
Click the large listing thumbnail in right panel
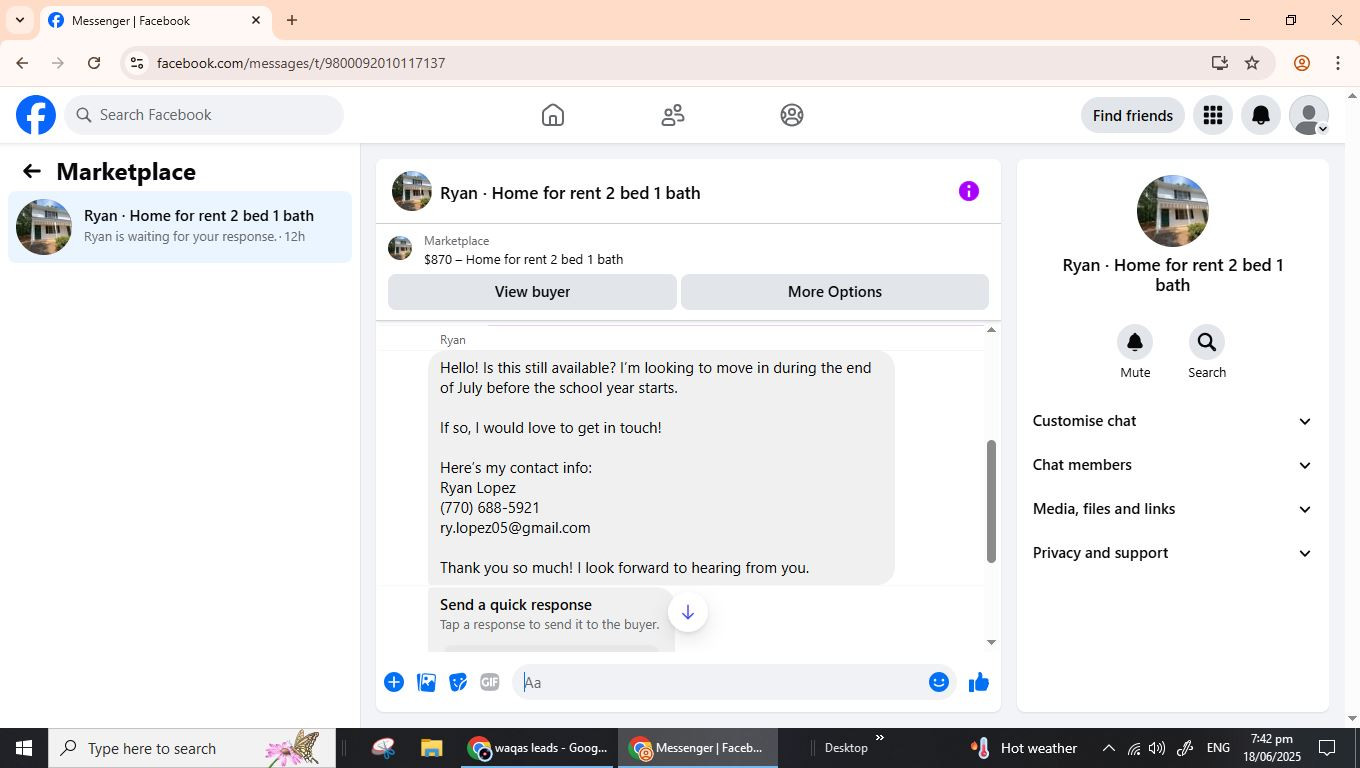coord(1173,211)
